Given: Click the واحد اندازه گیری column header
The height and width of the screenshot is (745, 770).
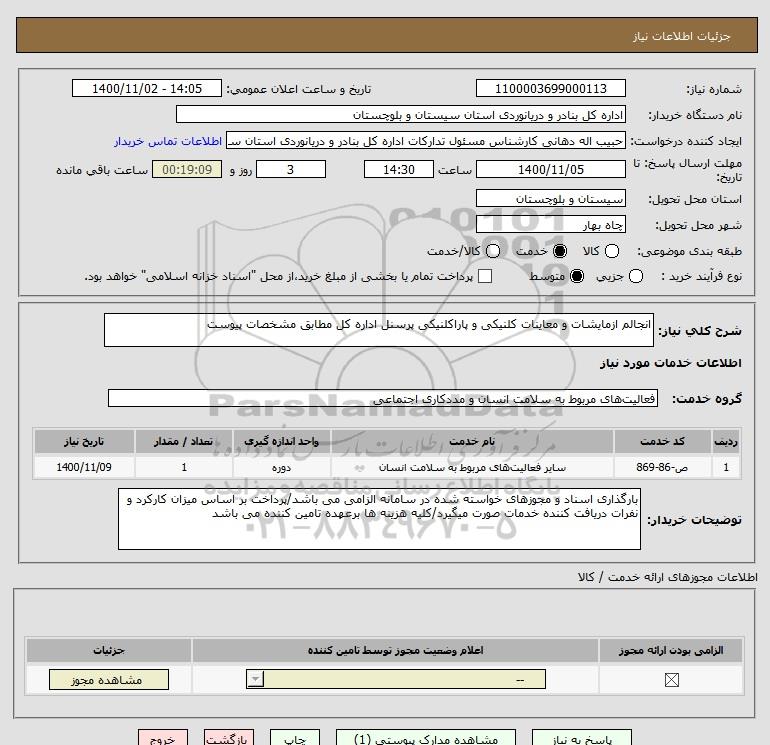Looking at the screenshot, I should (x=281, y=441).
